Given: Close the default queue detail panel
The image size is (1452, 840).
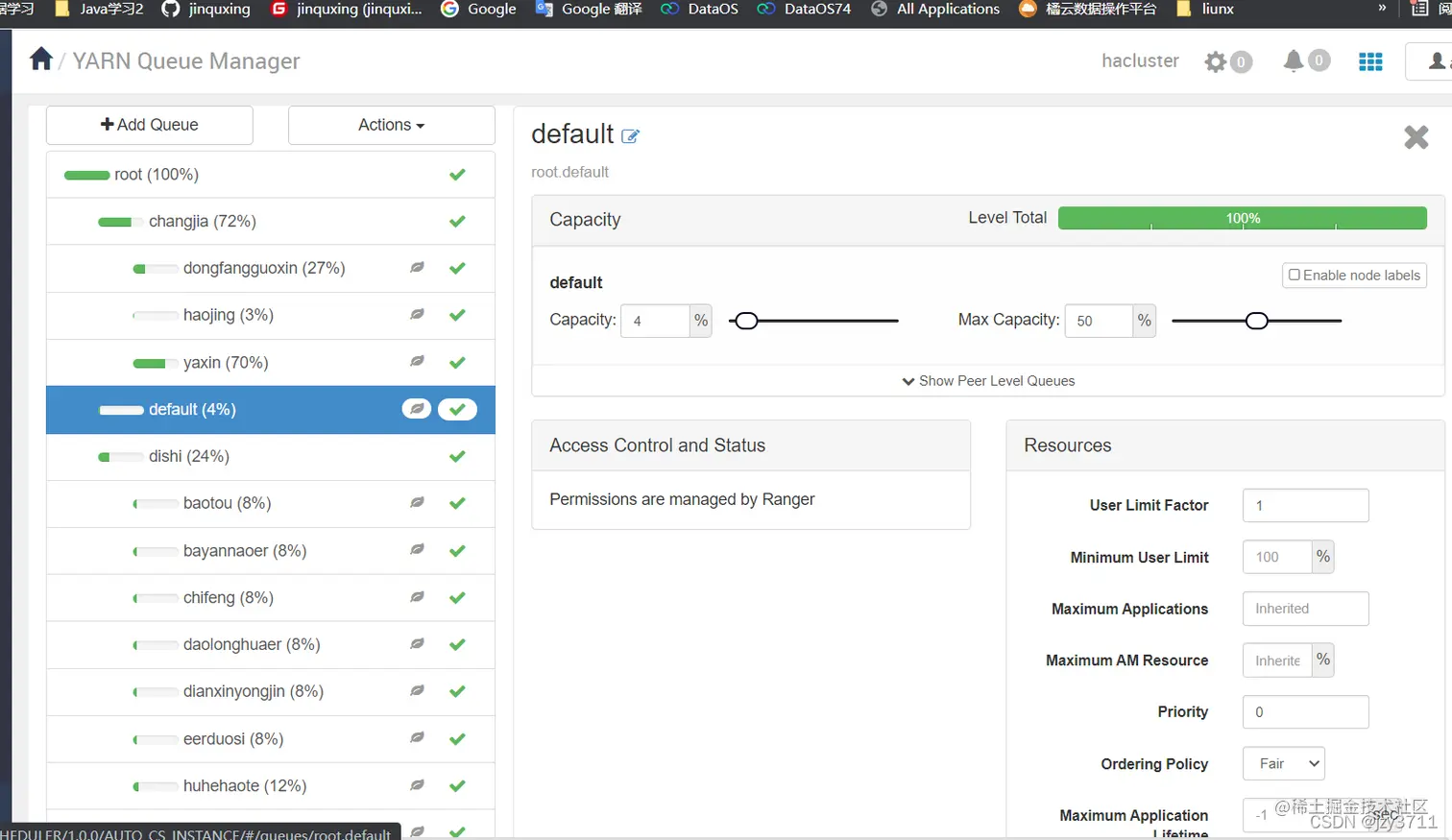Looking at the screenshot, I should (x=1416, y=137).
